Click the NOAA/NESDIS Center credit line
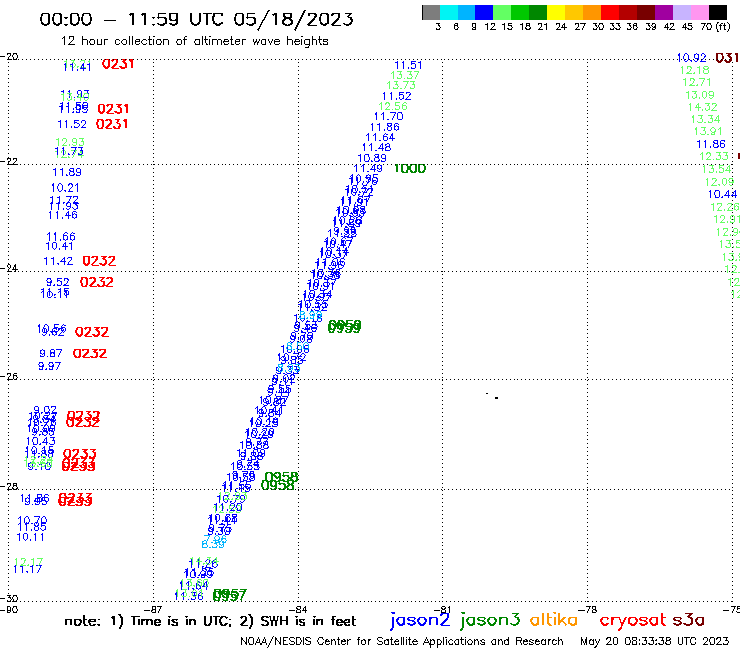This screenshot has width=740, height=650. click(x=402, y=642)
